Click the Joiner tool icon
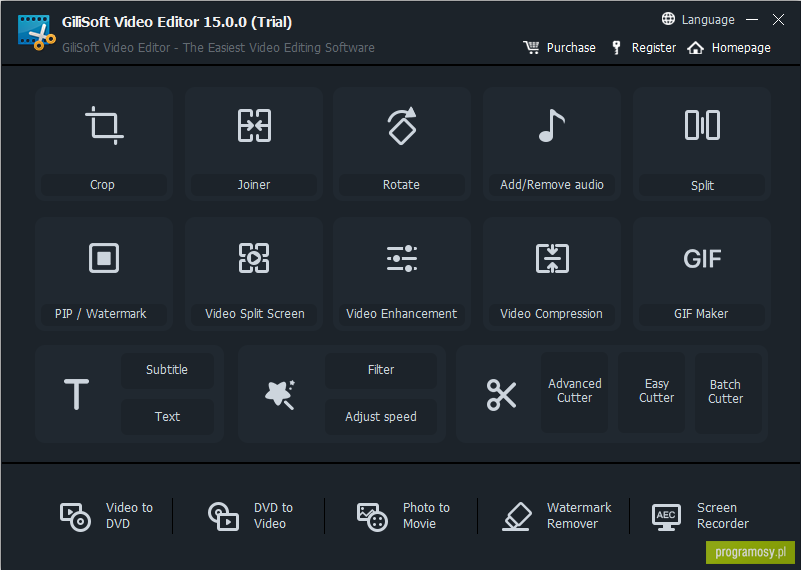This screenshot has width=801, height=570. point(254,125)
